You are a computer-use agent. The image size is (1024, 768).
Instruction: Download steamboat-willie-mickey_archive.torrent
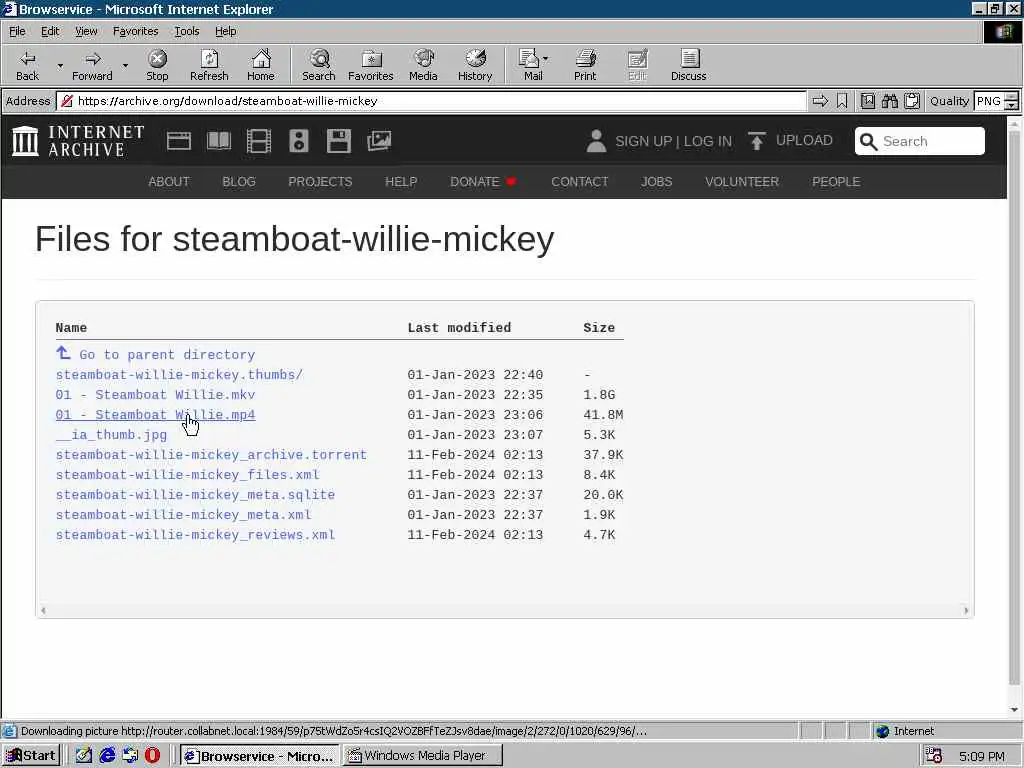tap(211, 455)
